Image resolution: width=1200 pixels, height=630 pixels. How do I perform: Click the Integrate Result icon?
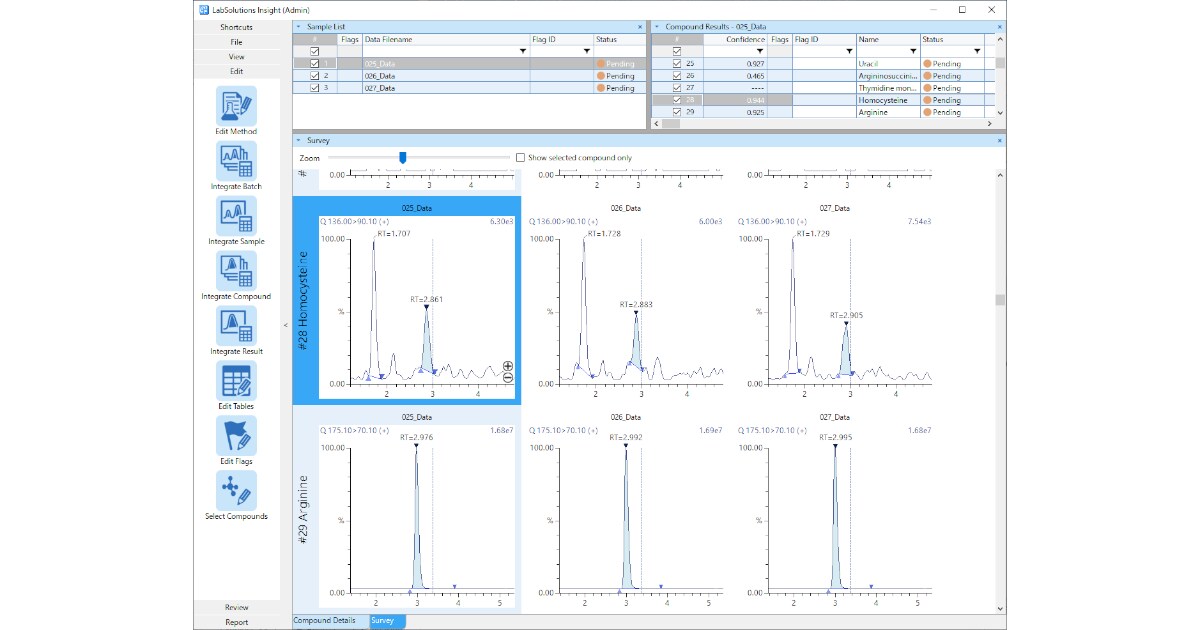(236, 326)
